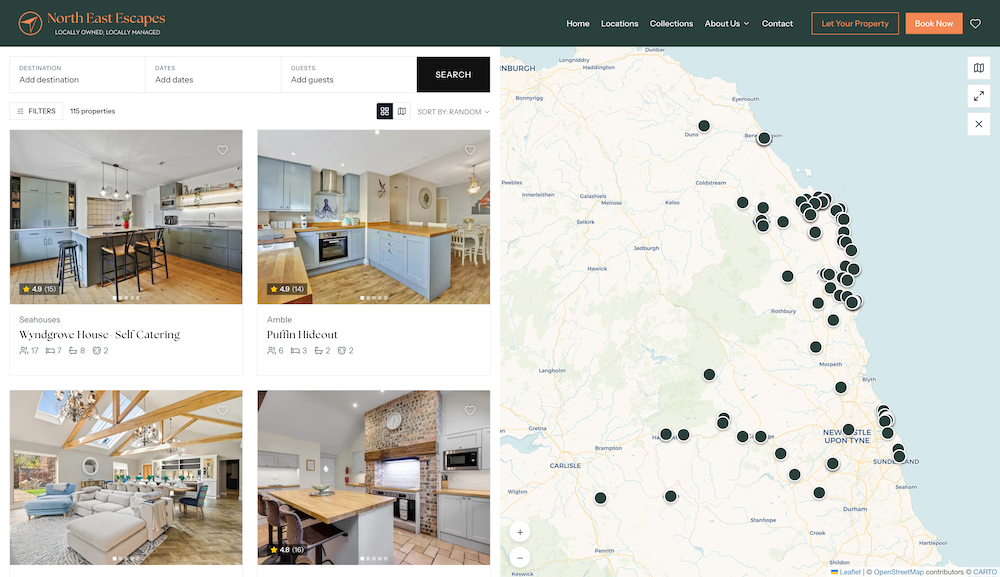Close the map panel
The width and height of the screenshot is (1000, 577).
[979, 124]
